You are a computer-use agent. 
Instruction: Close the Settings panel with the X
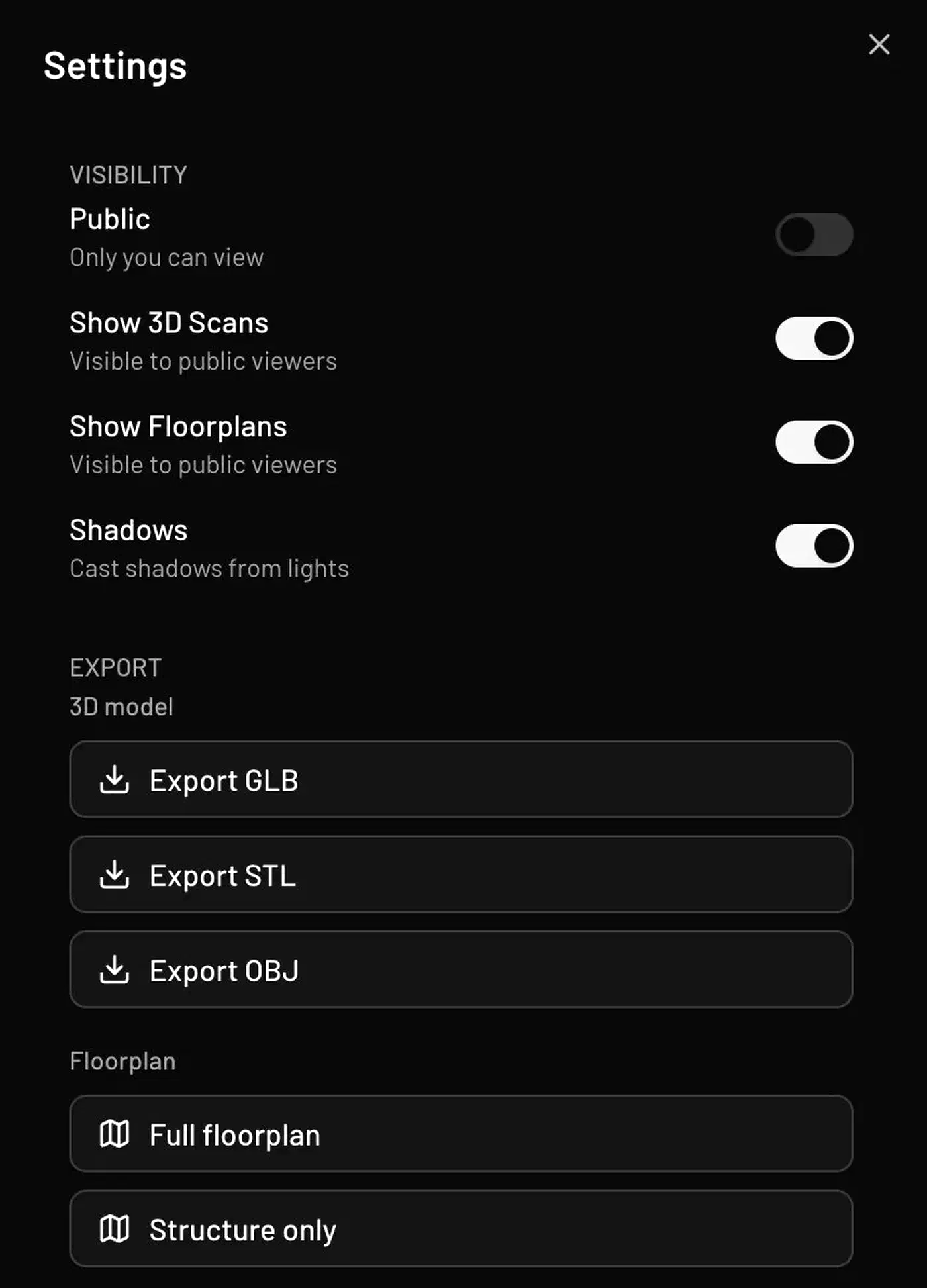(x=879, y=44)
